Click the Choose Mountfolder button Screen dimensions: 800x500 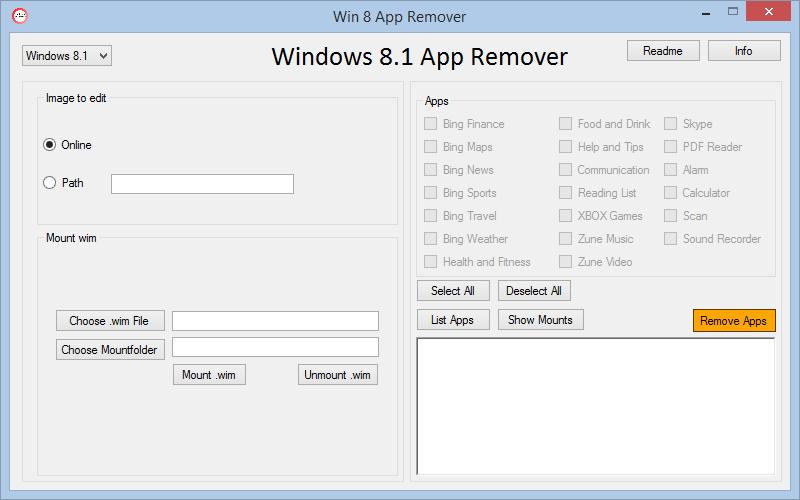(x=110, y=349)
